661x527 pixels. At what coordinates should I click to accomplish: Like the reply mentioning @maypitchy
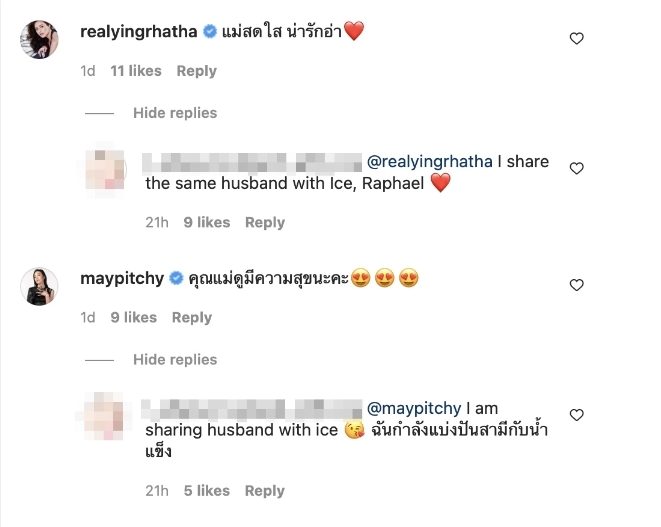pyautogui.click(x=576, y=415)
